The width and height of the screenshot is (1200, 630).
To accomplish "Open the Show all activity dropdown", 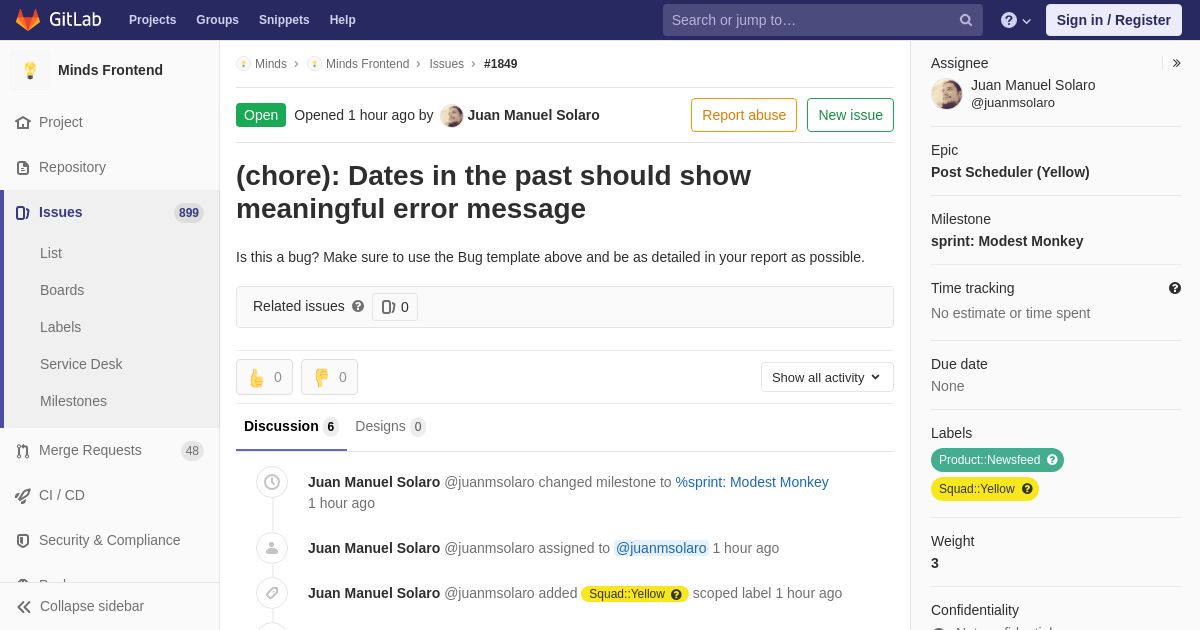I will pos(827,377).
